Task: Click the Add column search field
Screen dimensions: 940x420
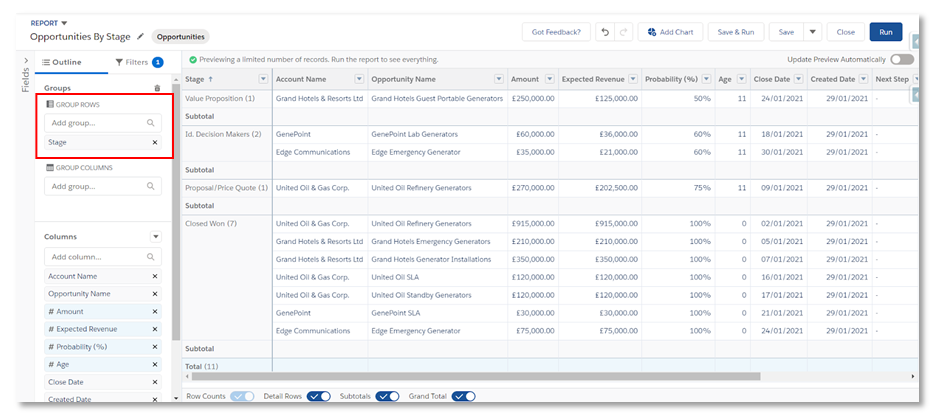Action: [103, 257]
